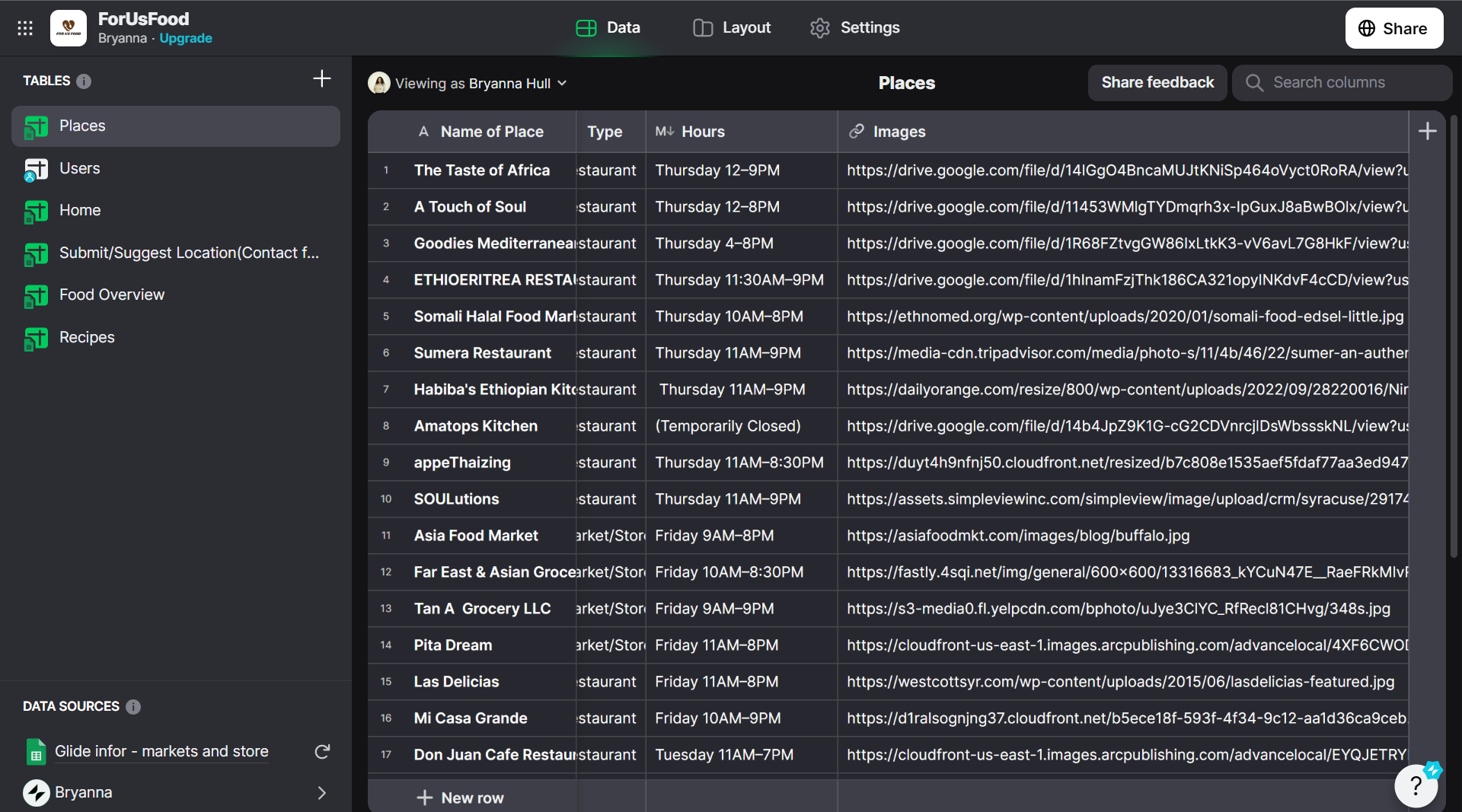Click the link icon in Images header
The height and width of the screenshot is (812, 1462).
857,132
